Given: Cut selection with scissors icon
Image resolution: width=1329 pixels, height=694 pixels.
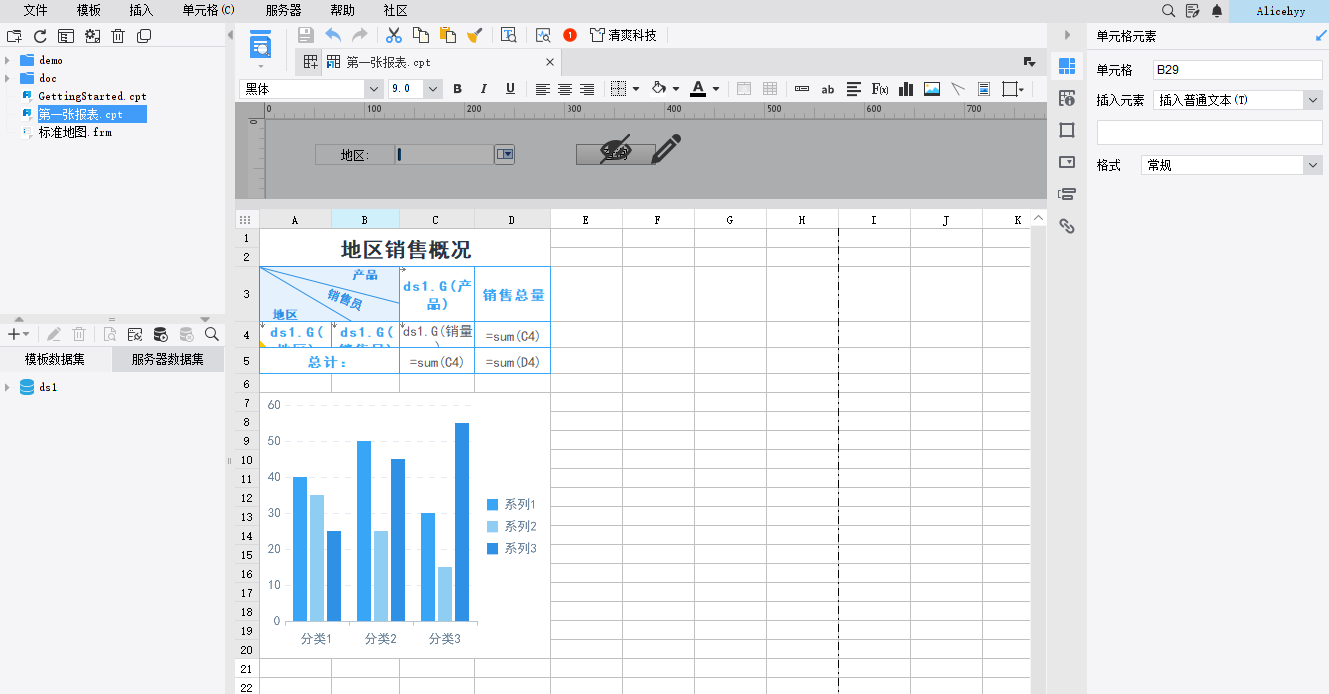Looking at the screenshot, I should coord(394,35).
